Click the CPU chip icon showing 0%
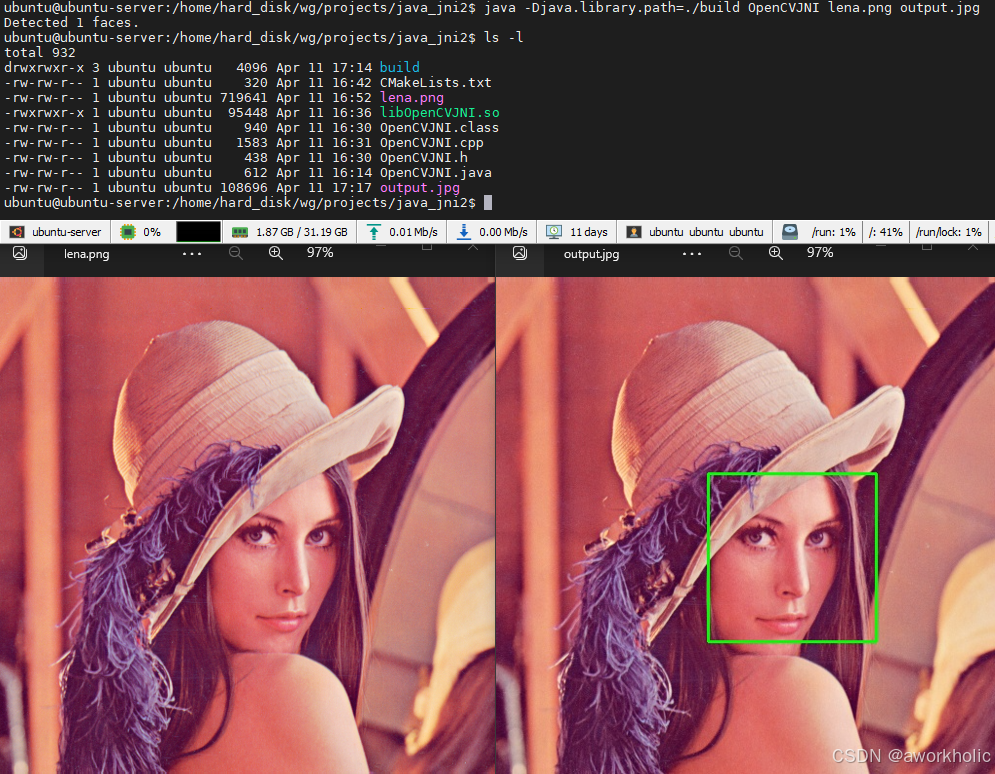Image resolution: width=995 pixels, height=774 pixels. click(x=128, y=232)
